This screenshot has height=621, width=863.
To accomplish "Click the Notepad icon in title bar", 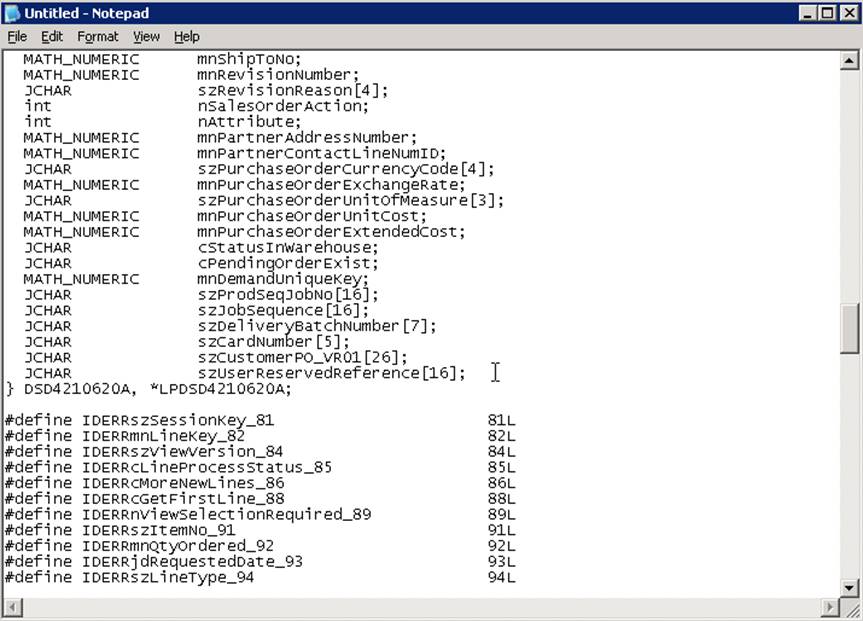I will tap(12, 13).
